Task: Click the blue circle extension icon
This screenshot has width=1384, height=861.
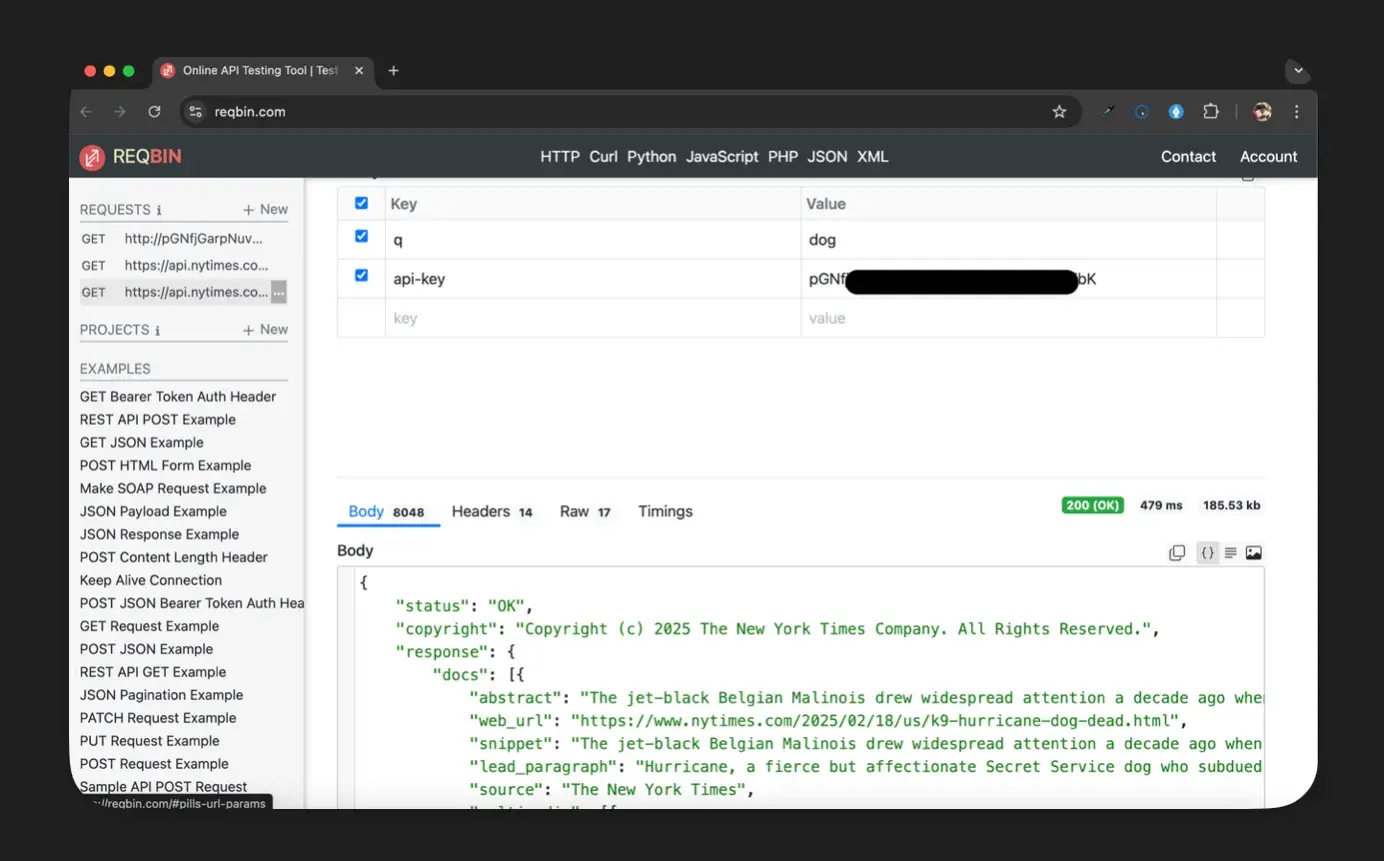Action: 1141,112
